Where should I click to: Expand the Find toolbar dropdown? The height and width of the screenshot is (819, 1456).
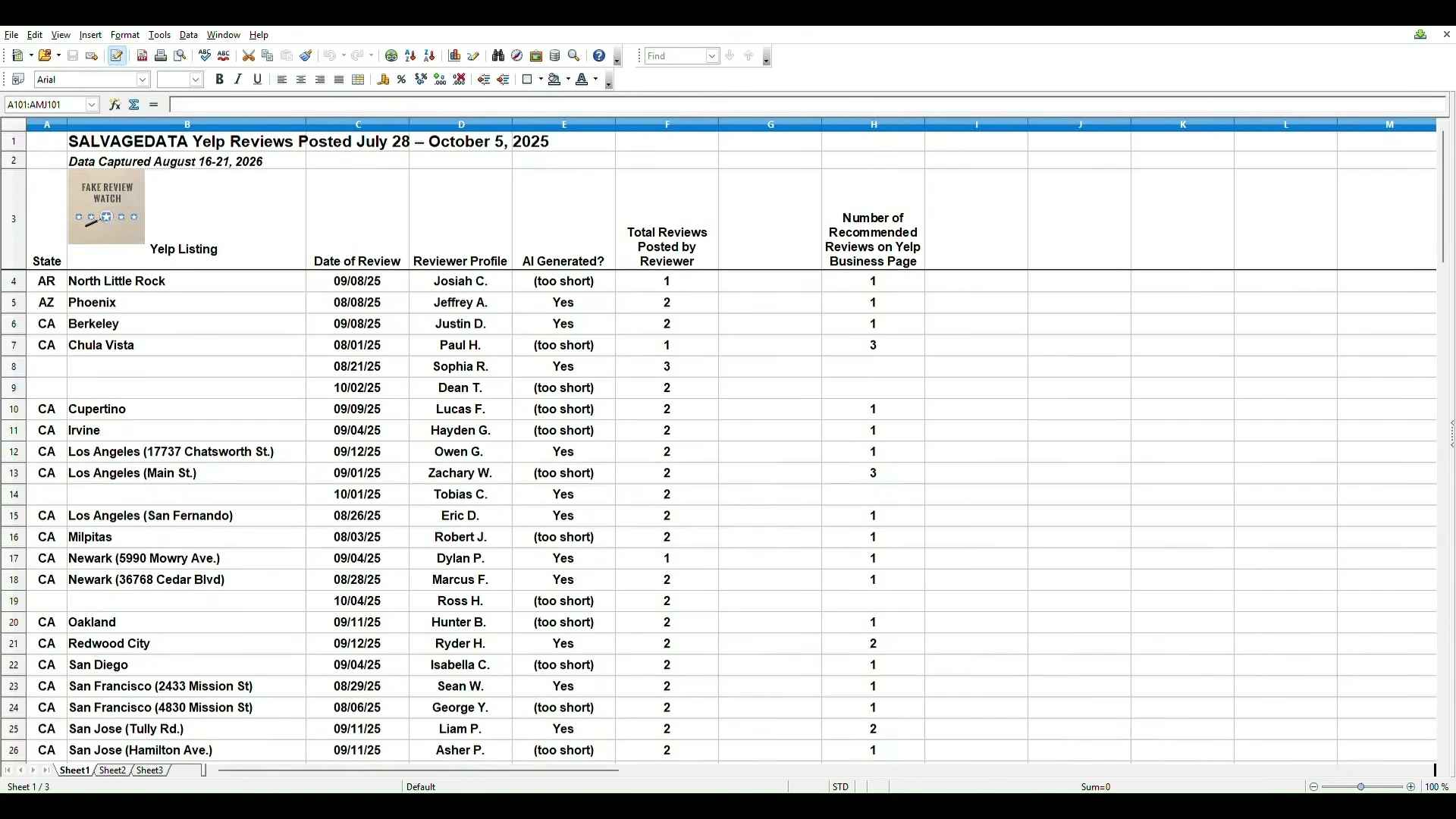712,56
